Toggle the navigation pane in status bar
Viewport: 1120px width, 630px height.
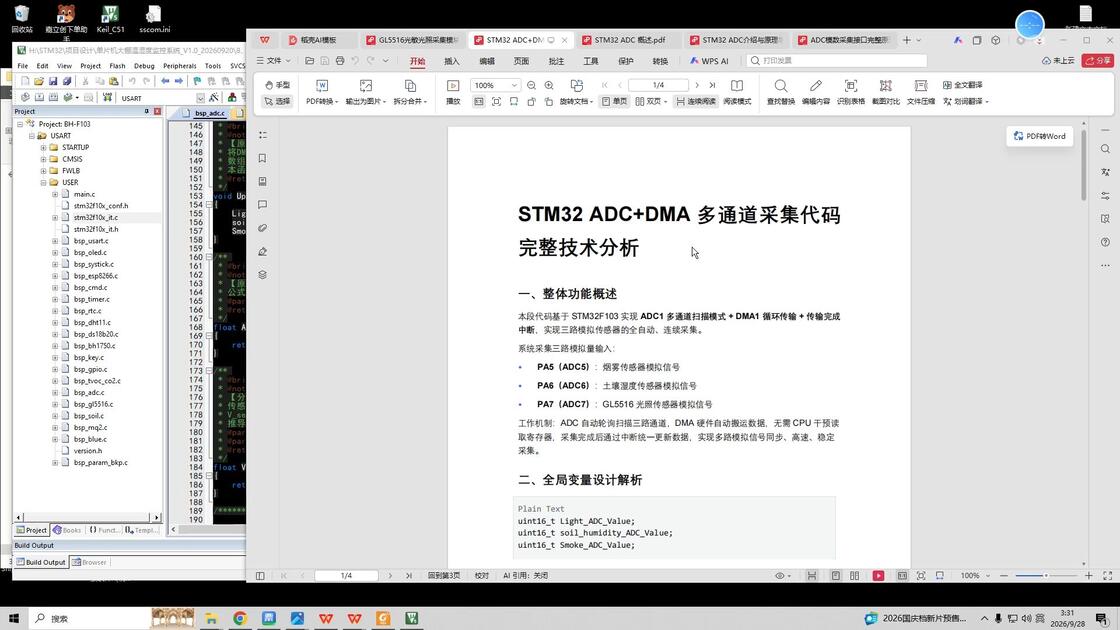pos(260,576)
